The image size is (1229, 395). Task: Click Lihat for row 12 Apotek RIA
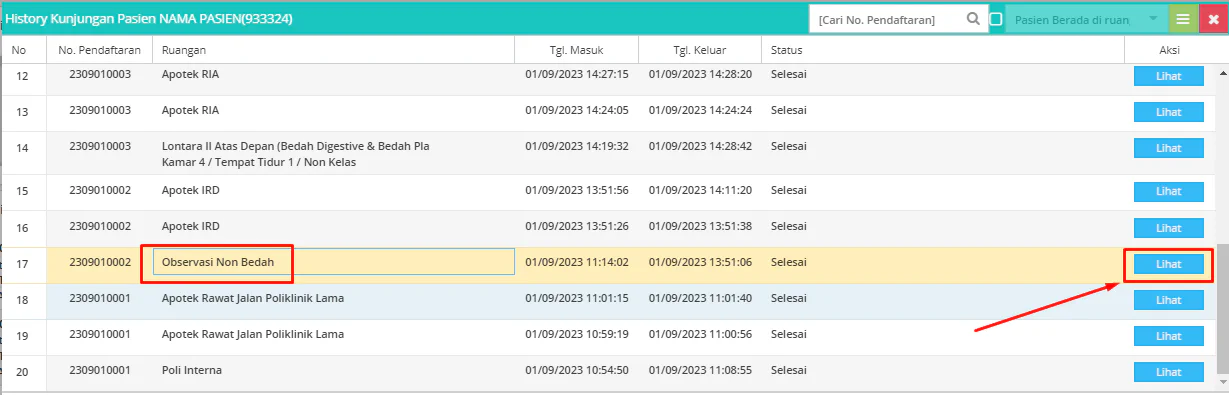coord(1168,76)
